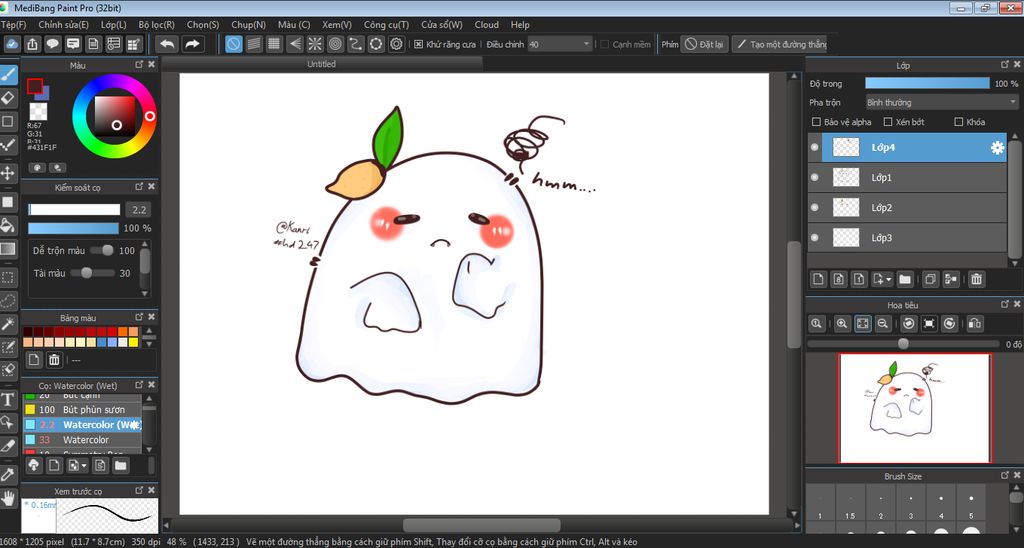Viewport: 1024px width, 548px height.
Task: Select the Move tool in left toolbar
Action: pos(8,173)
